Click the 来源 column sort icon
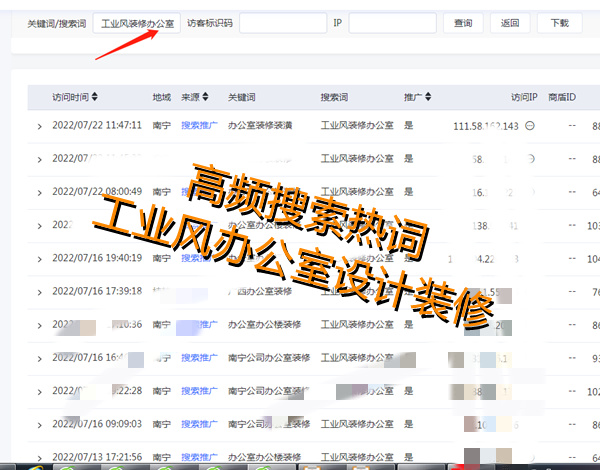The width and height of the screenshot is (600, 470). click(x=205, y=98)
